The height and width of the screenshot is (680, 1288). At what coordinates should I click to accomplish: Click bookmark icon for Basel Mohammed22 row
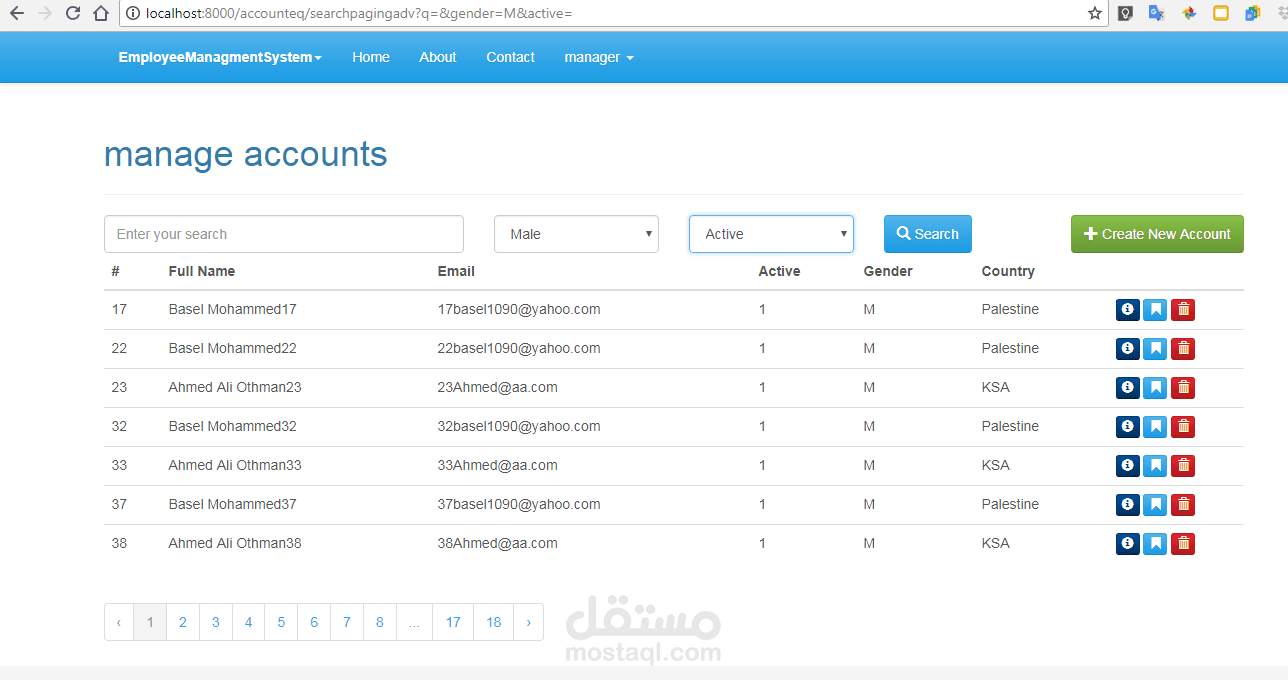pos(1155,349)
